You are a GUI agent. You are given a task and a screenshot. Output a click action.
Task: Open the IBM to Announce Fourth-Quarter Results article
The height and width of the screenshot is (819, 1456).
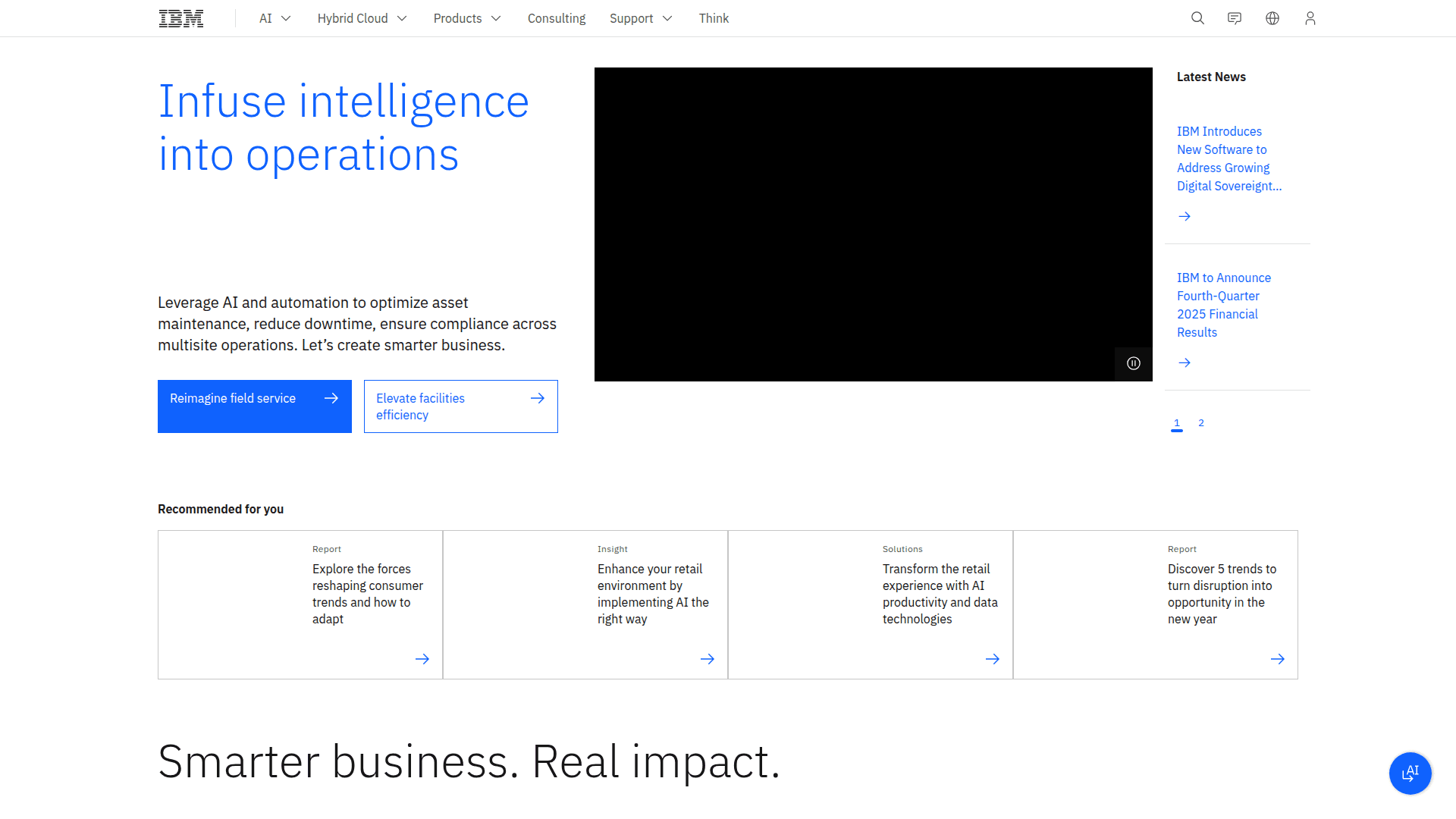1223,304
